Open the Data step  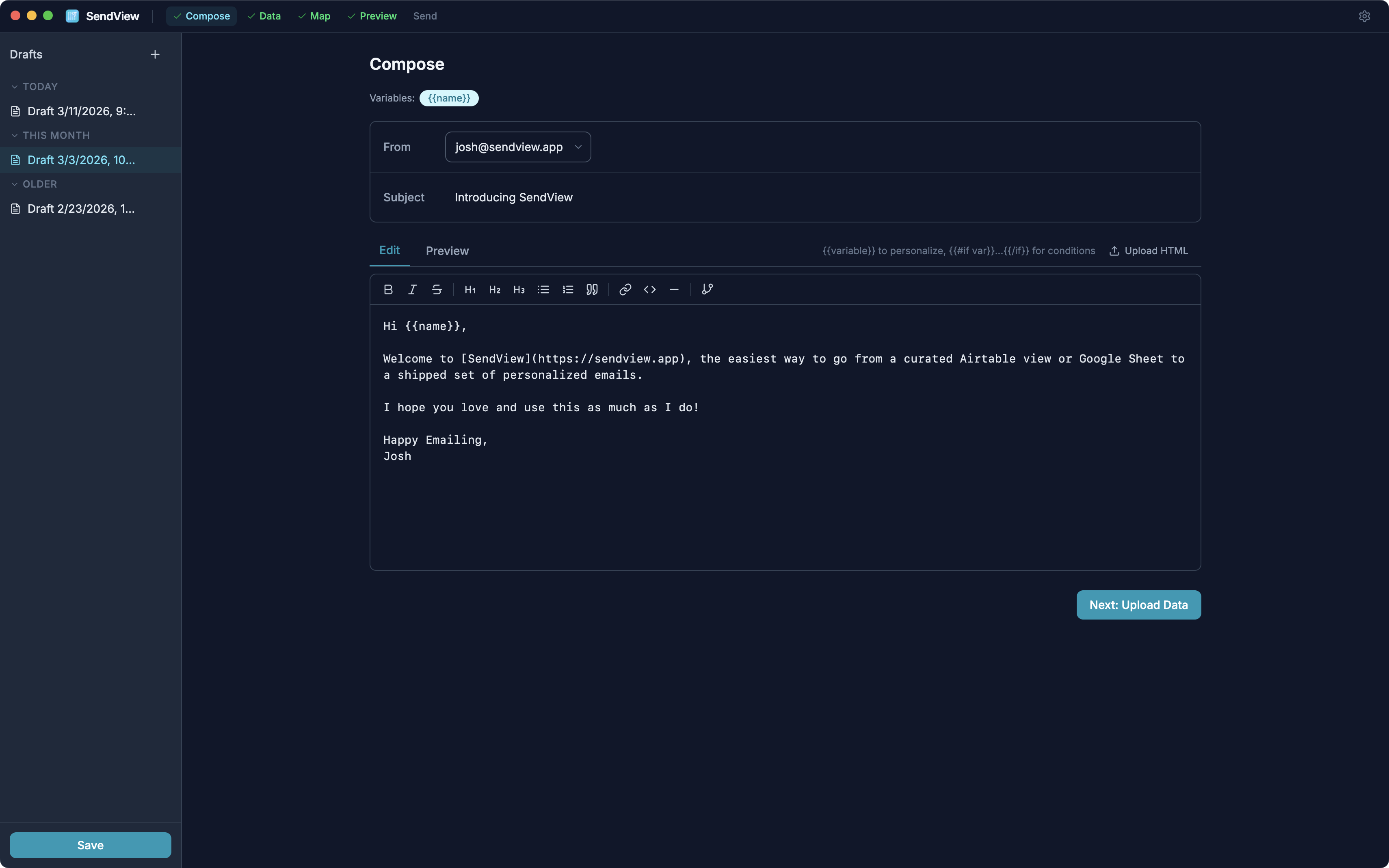pyautogui.click(x=264, y=15)
